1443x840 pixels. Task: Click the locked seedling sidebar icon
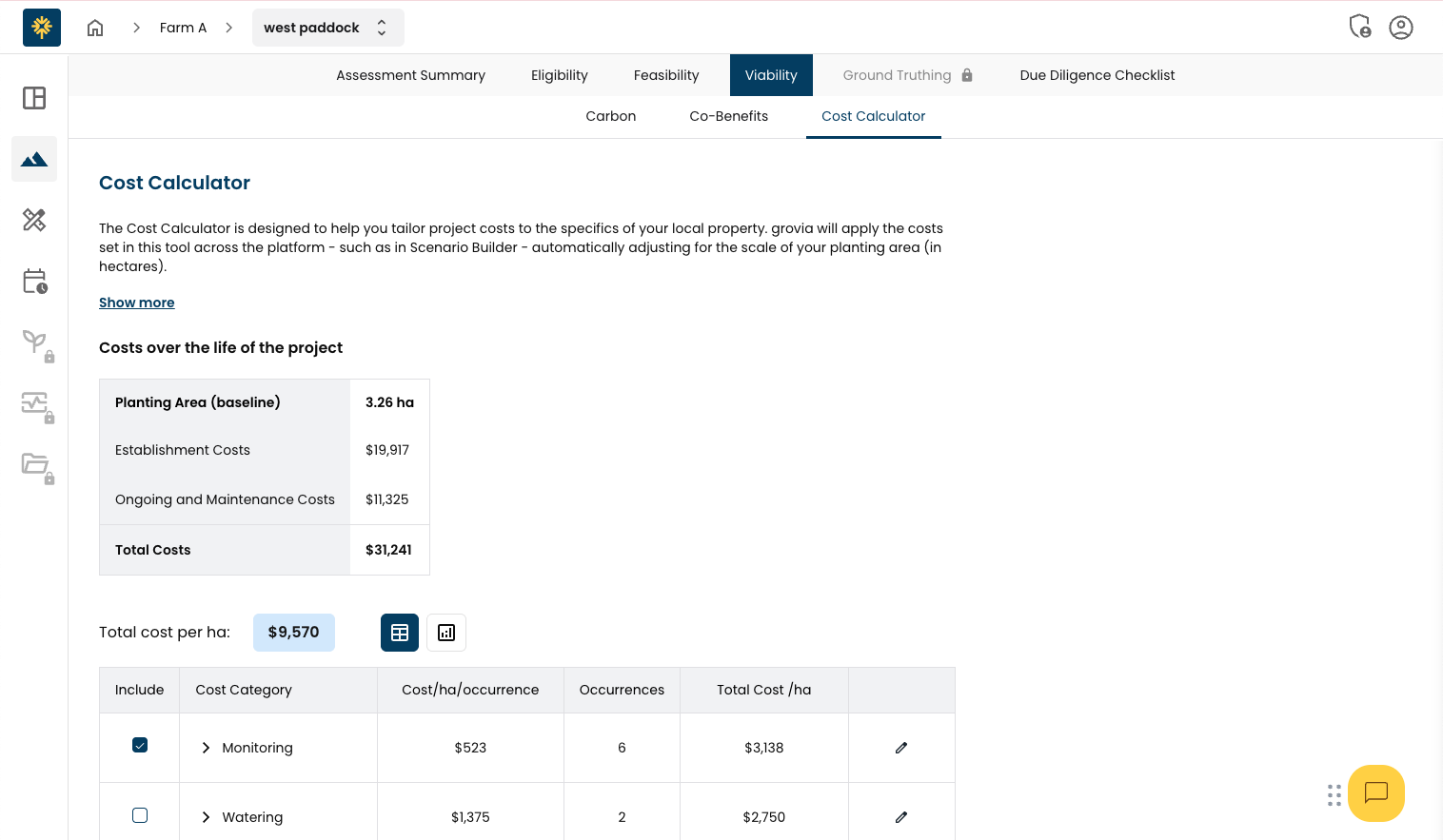point(37,344)
